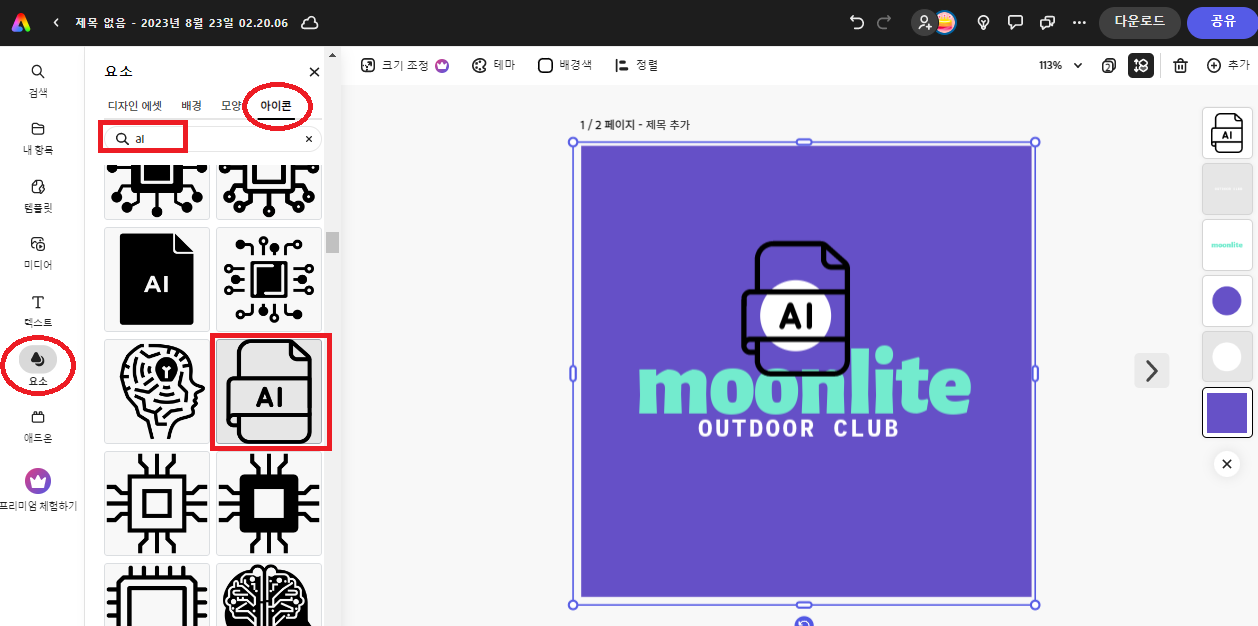Screen dimensions: 1258x626
Task: Clear the search field text
Action: click(x=309, y=139)
